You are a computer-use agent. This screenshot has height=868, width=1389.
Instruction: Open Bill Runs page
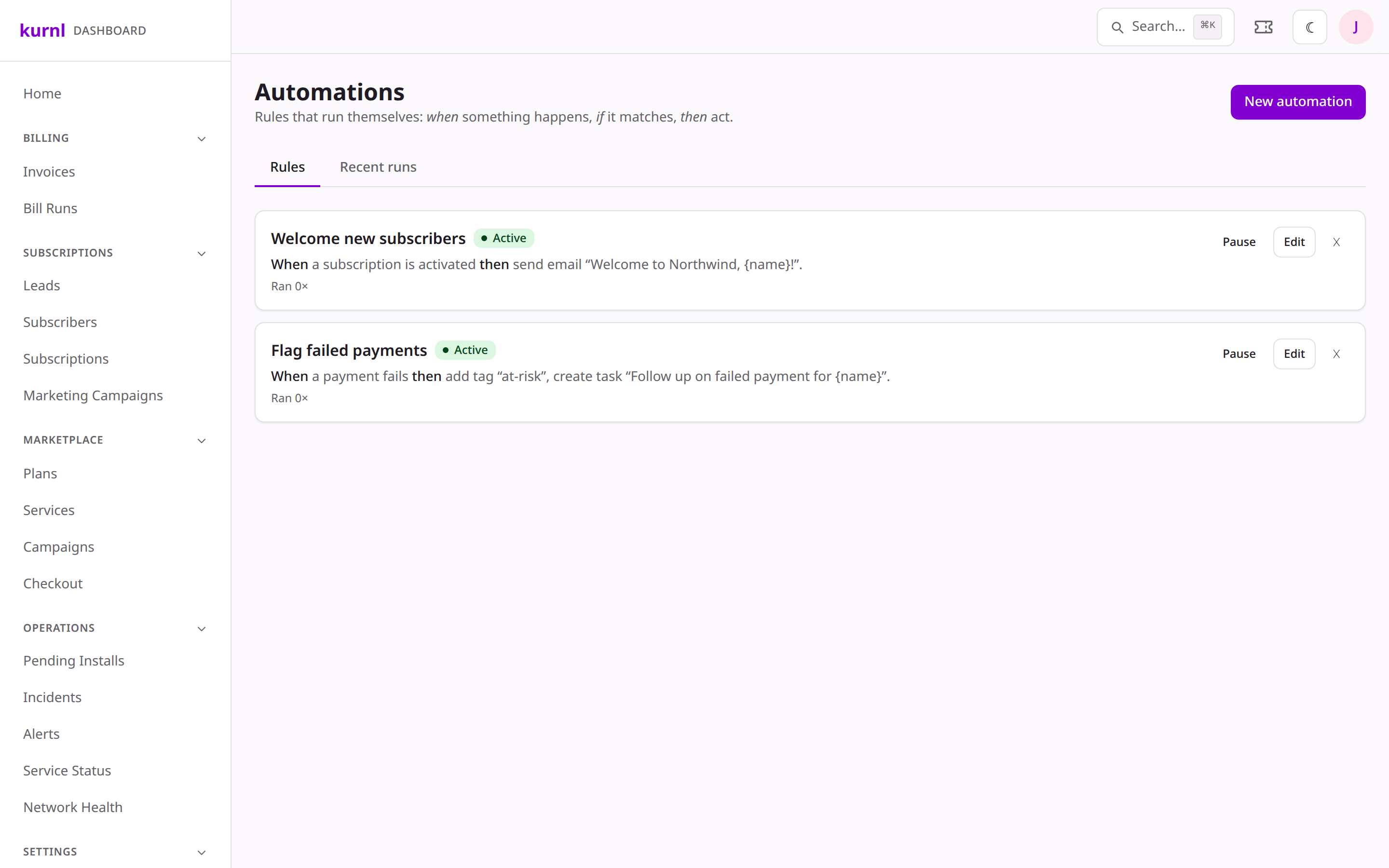50,208
